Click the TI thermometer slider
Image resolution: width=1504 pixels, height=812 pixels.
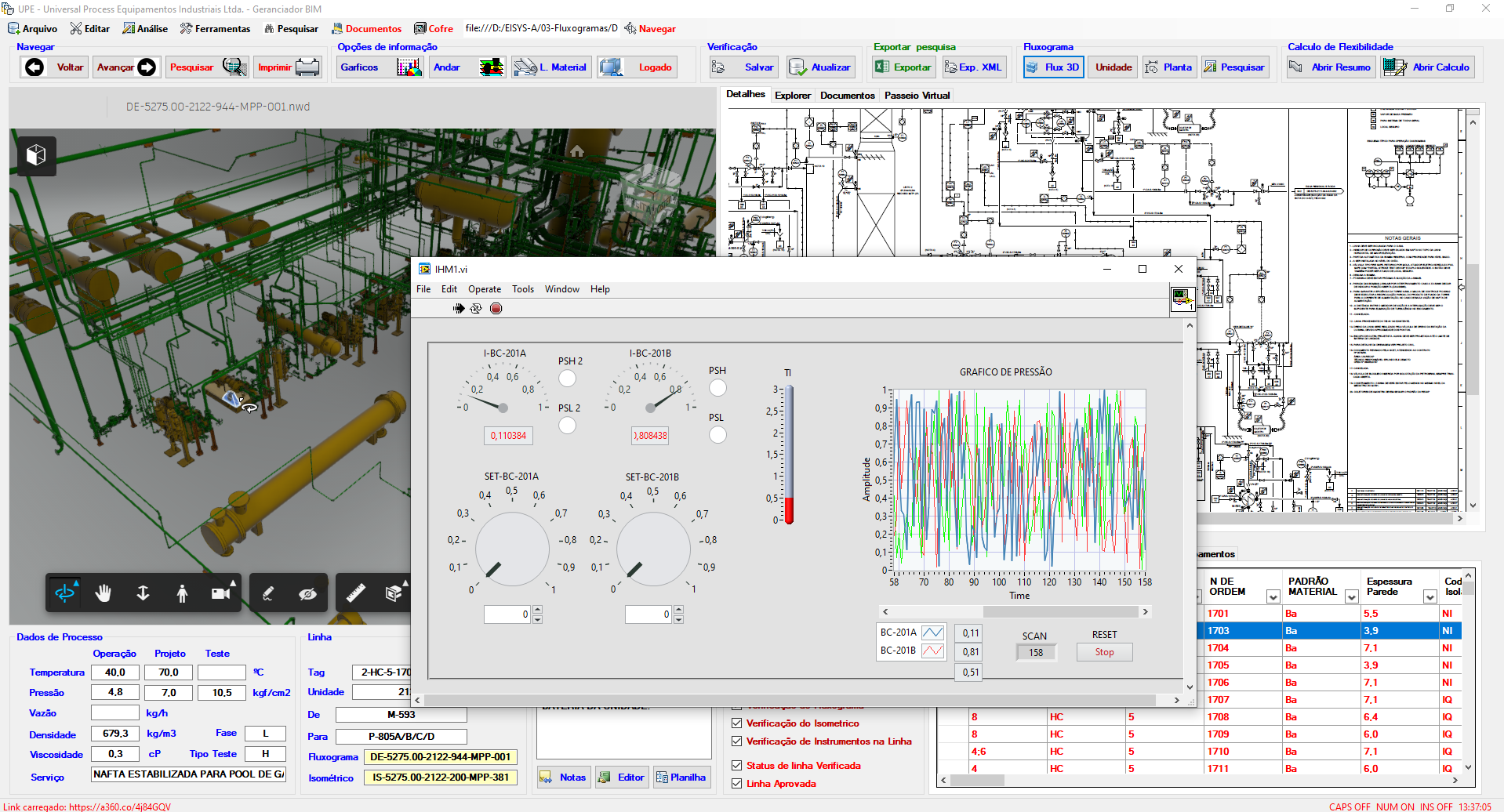point(789,455)
